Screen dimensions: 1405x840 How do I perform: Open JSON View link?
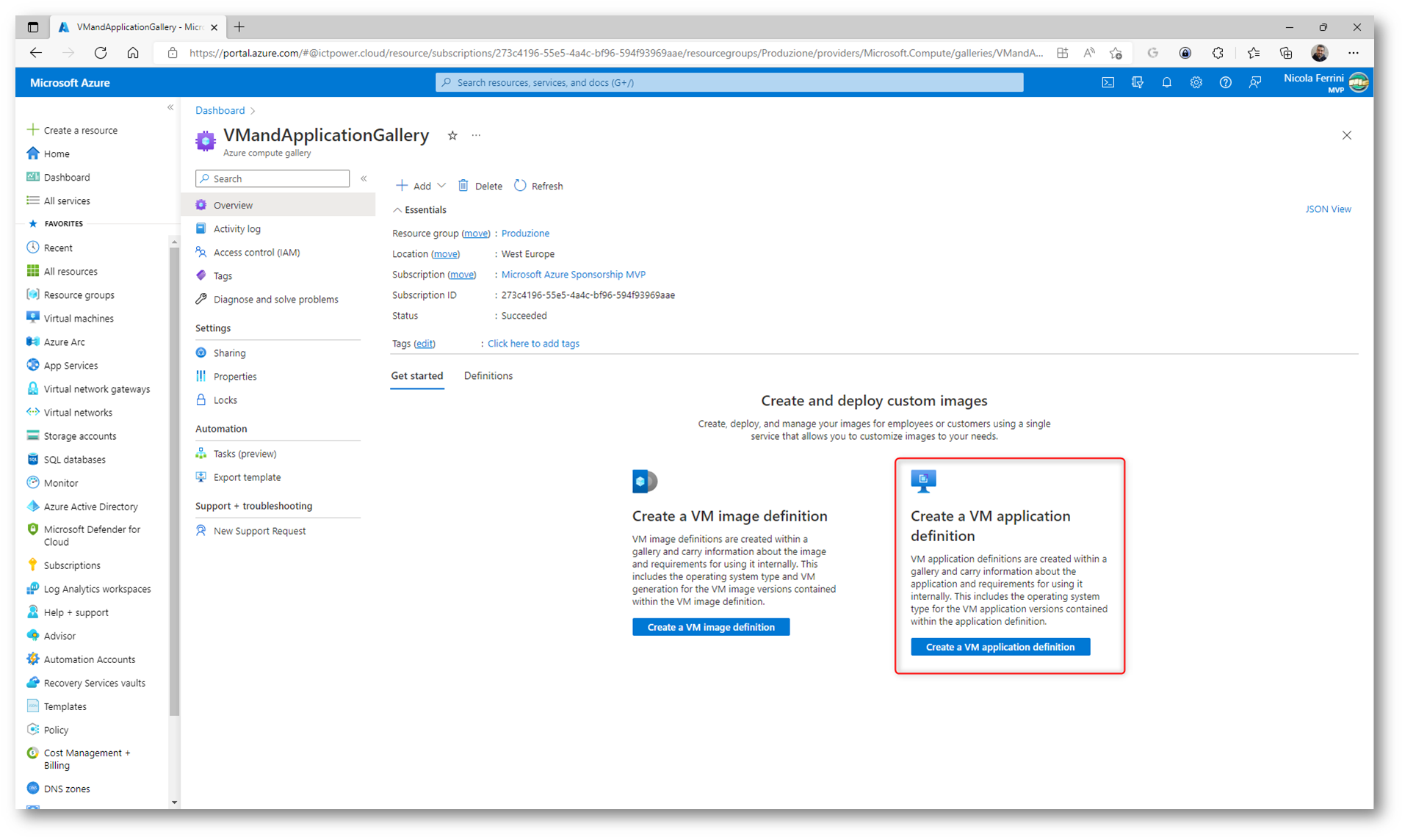pos(1327,209)
